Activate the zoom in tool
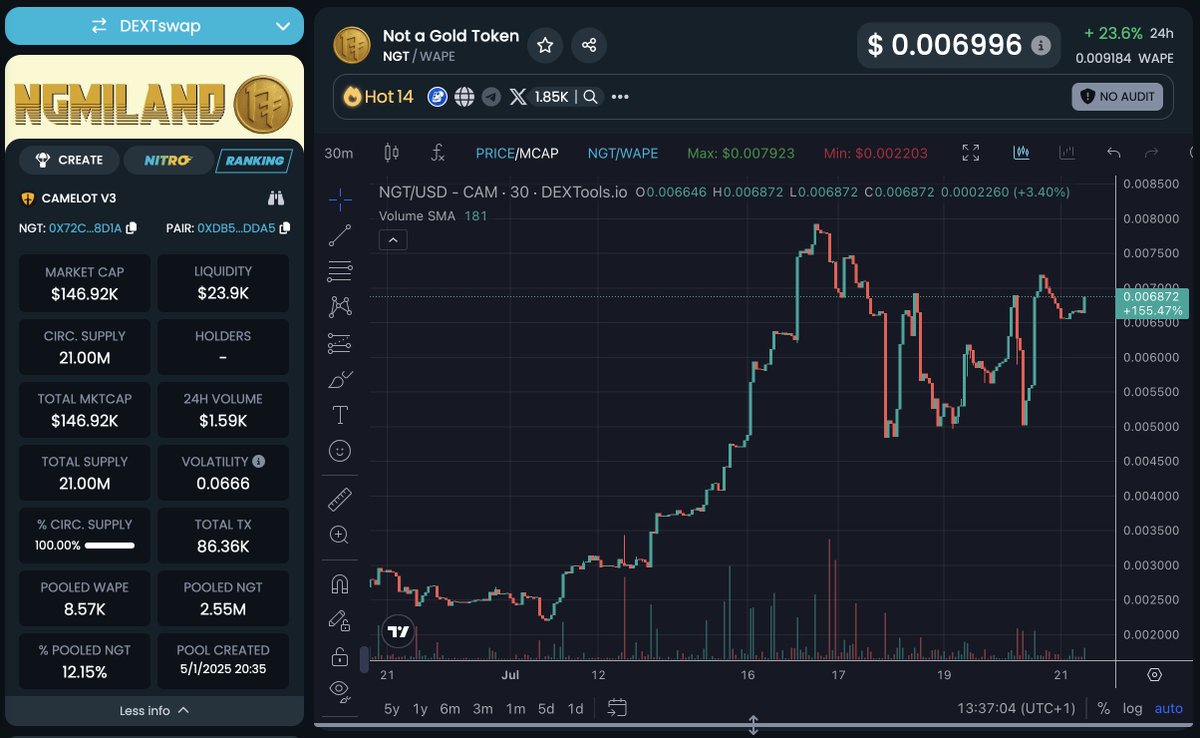This screenshot has height=738, width=1200. [340, 535]
